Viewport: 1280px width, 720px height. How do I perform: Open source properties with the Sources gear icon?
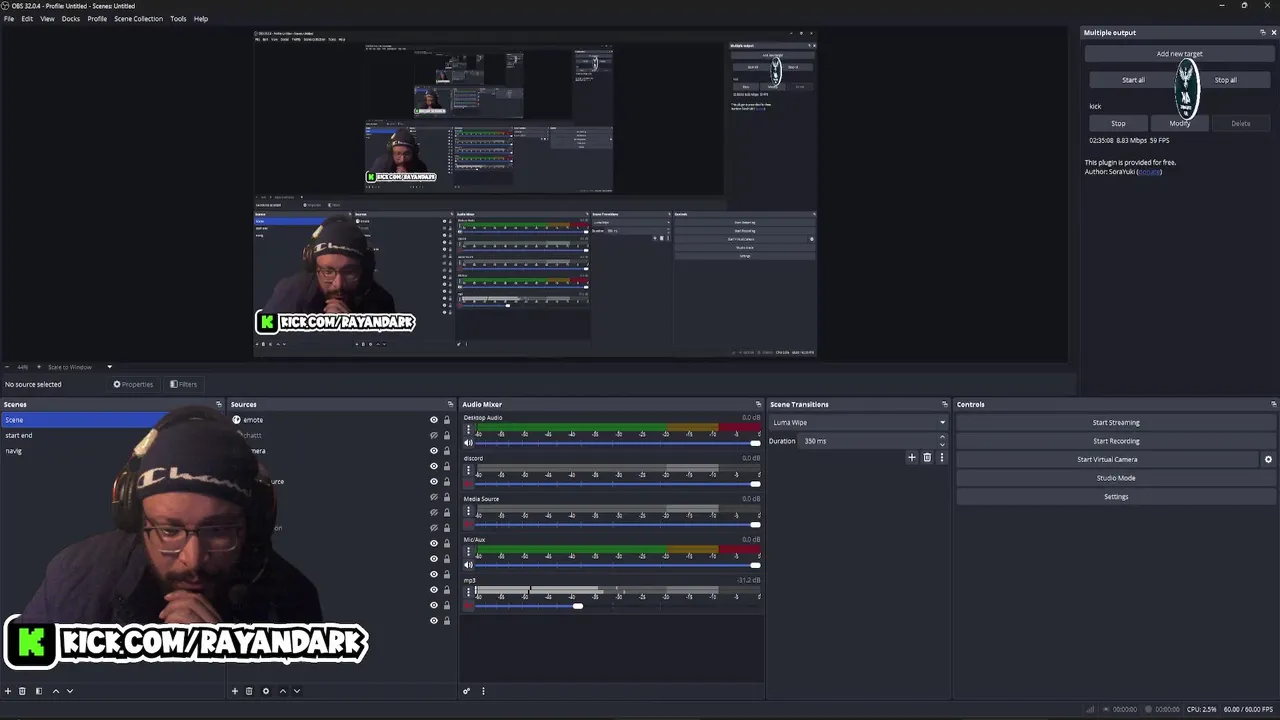pos(265,691)
